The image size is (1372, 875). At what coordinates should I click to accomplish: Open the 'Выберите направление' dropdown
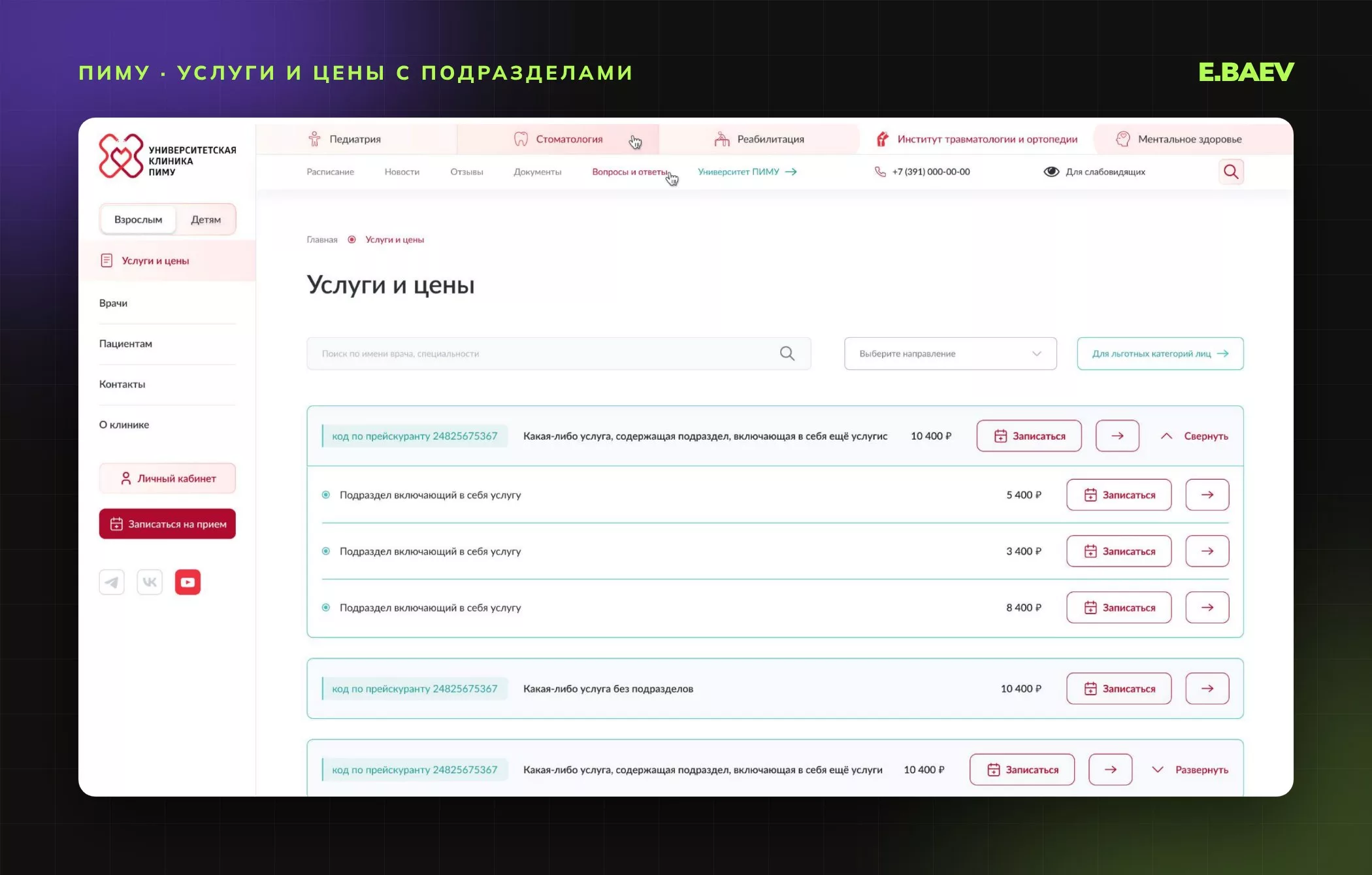point(950,354)
